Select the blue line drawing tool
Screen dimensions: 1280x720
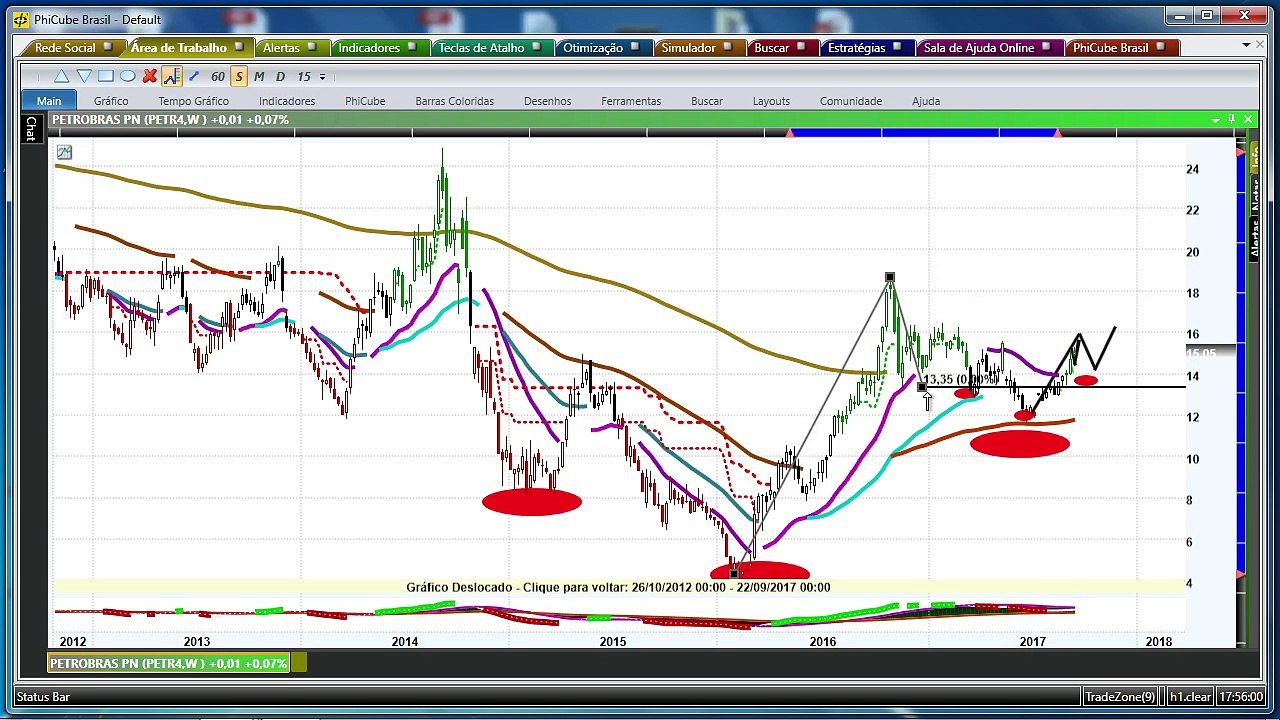pos(194,76)
